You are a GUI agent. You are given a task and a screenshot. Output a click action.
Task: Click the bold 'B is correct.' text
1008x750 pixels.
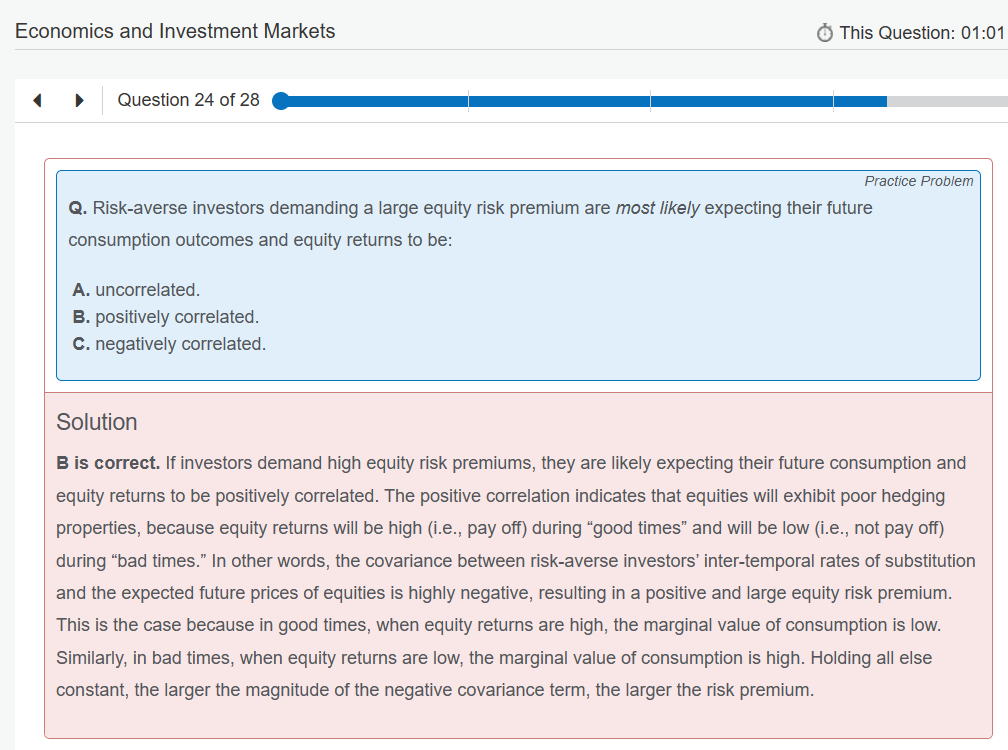pos(108,463)
